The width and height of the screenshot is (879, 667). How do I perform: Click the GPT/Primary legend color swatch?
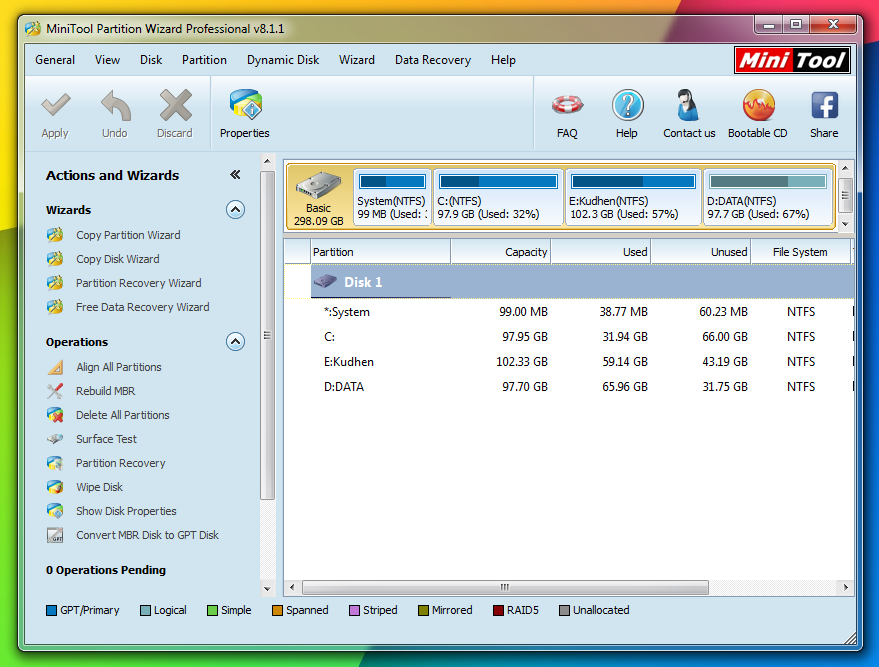52,610
